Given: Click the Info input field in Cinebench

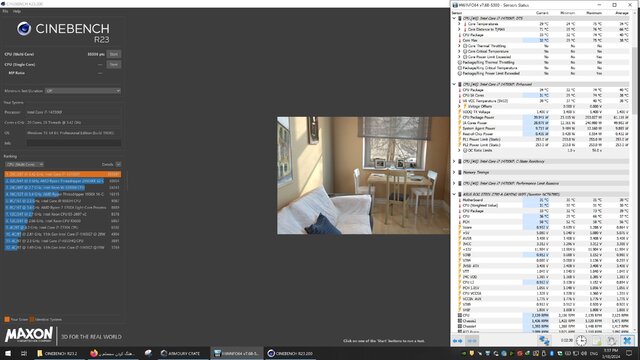Looking at the screenshot, I should click(74, 143).
